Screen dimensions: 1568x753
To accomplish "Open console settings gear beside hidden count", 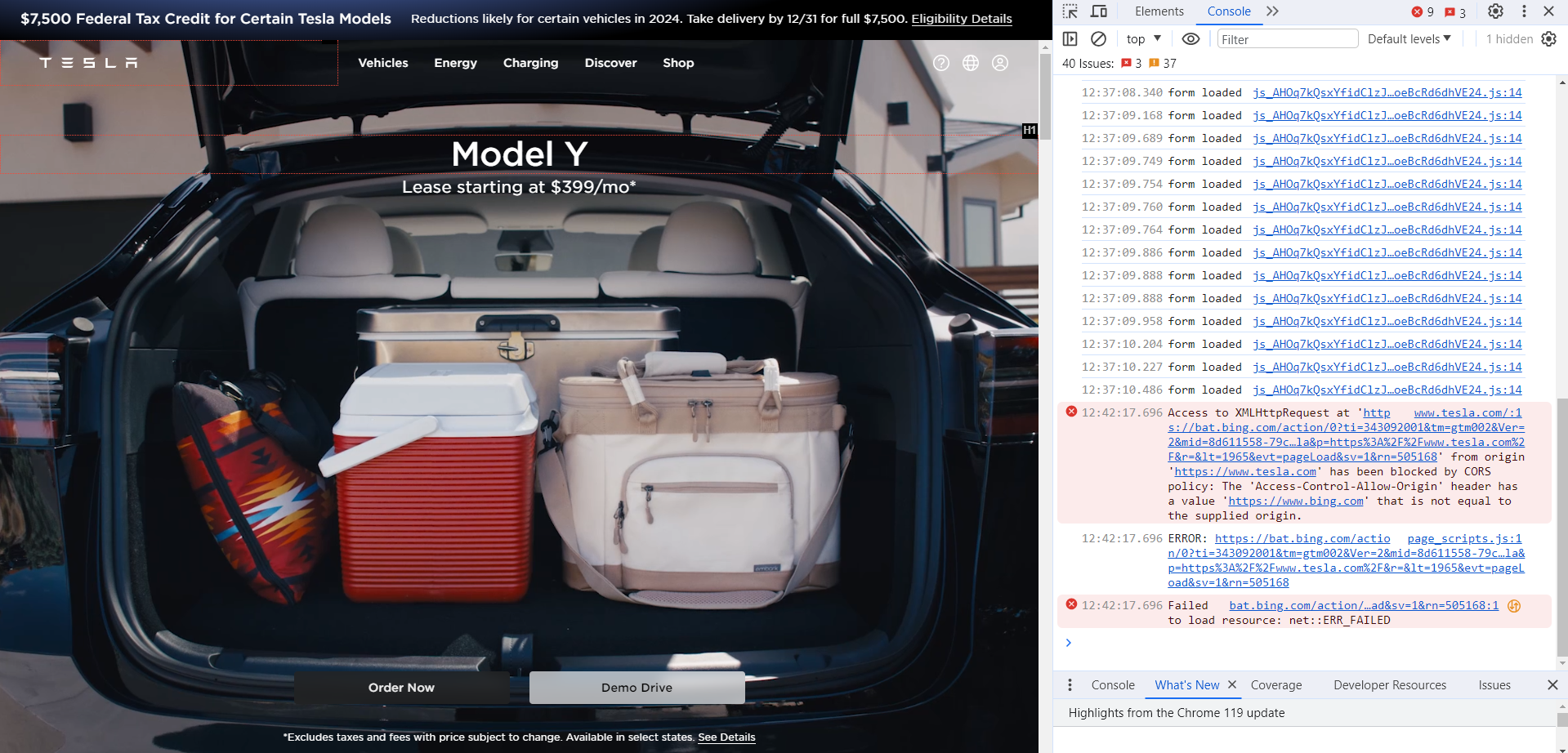I will click(x=1548, y=39).
